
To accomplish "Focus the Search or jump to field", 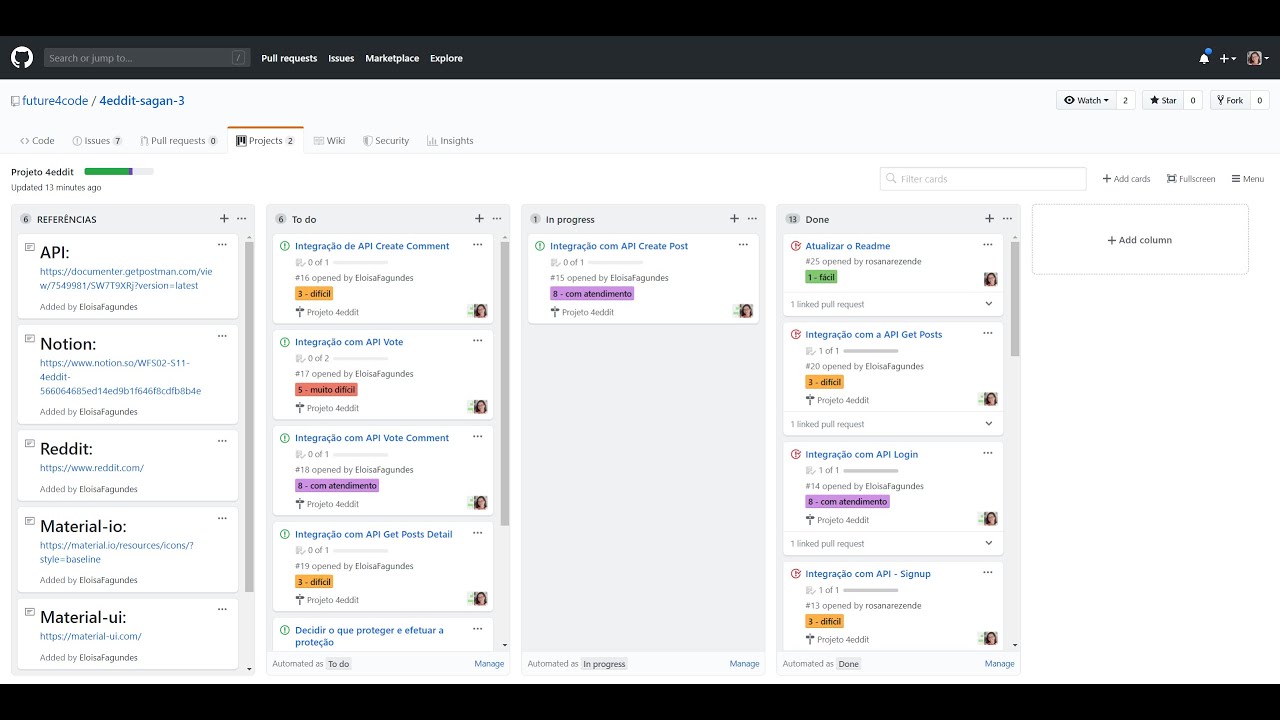I will (146, 58).
